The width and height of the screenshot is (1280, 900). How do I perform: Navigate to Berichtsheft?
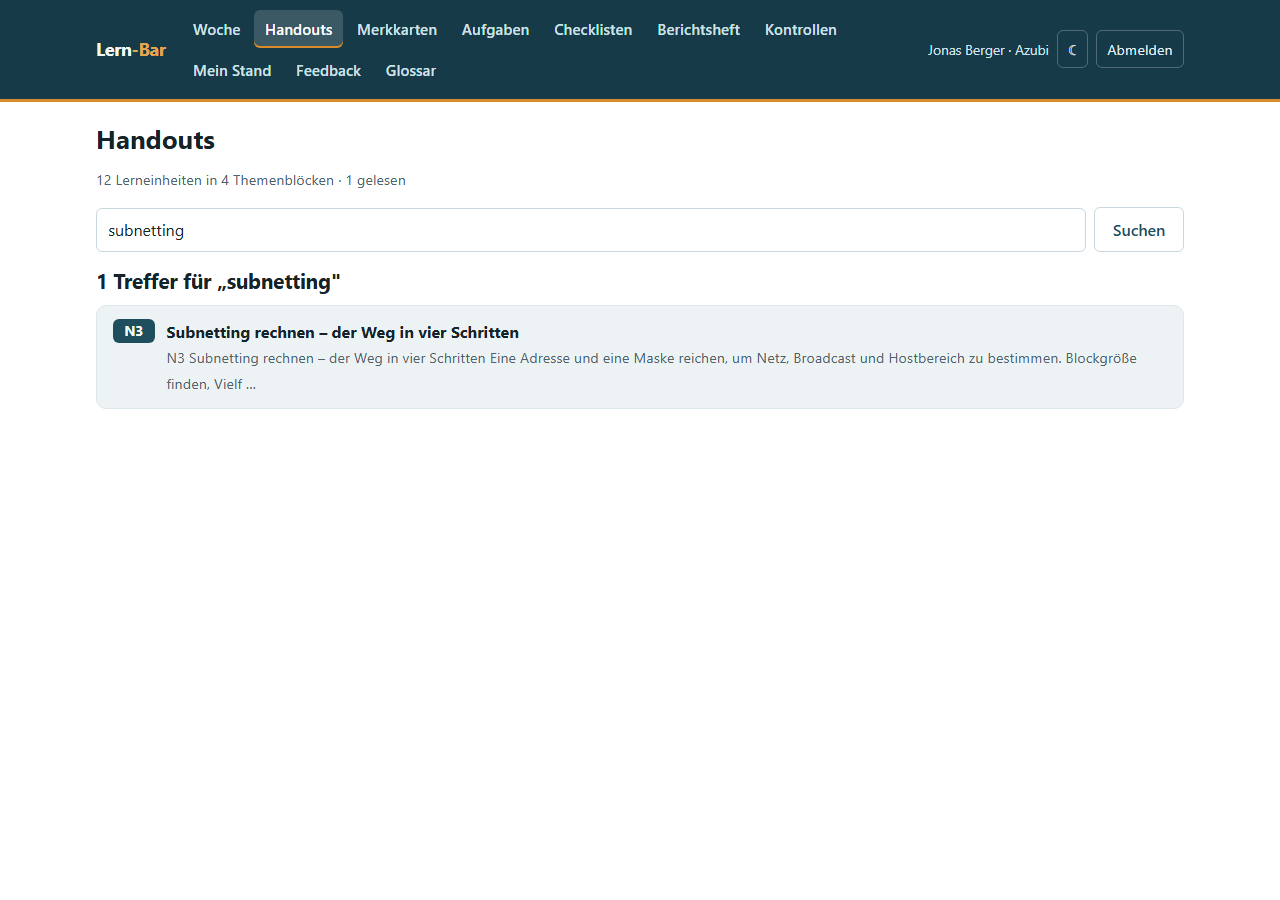click(699, 29)
